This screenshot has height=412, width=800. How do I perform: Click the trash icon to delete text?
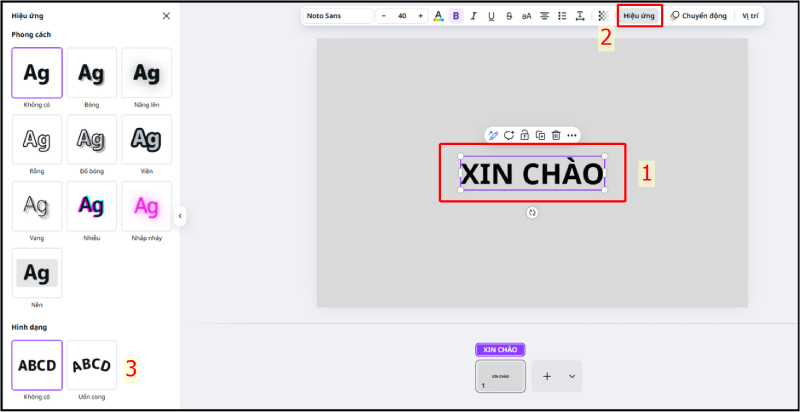pyautogui.click(x=555, y=135)
